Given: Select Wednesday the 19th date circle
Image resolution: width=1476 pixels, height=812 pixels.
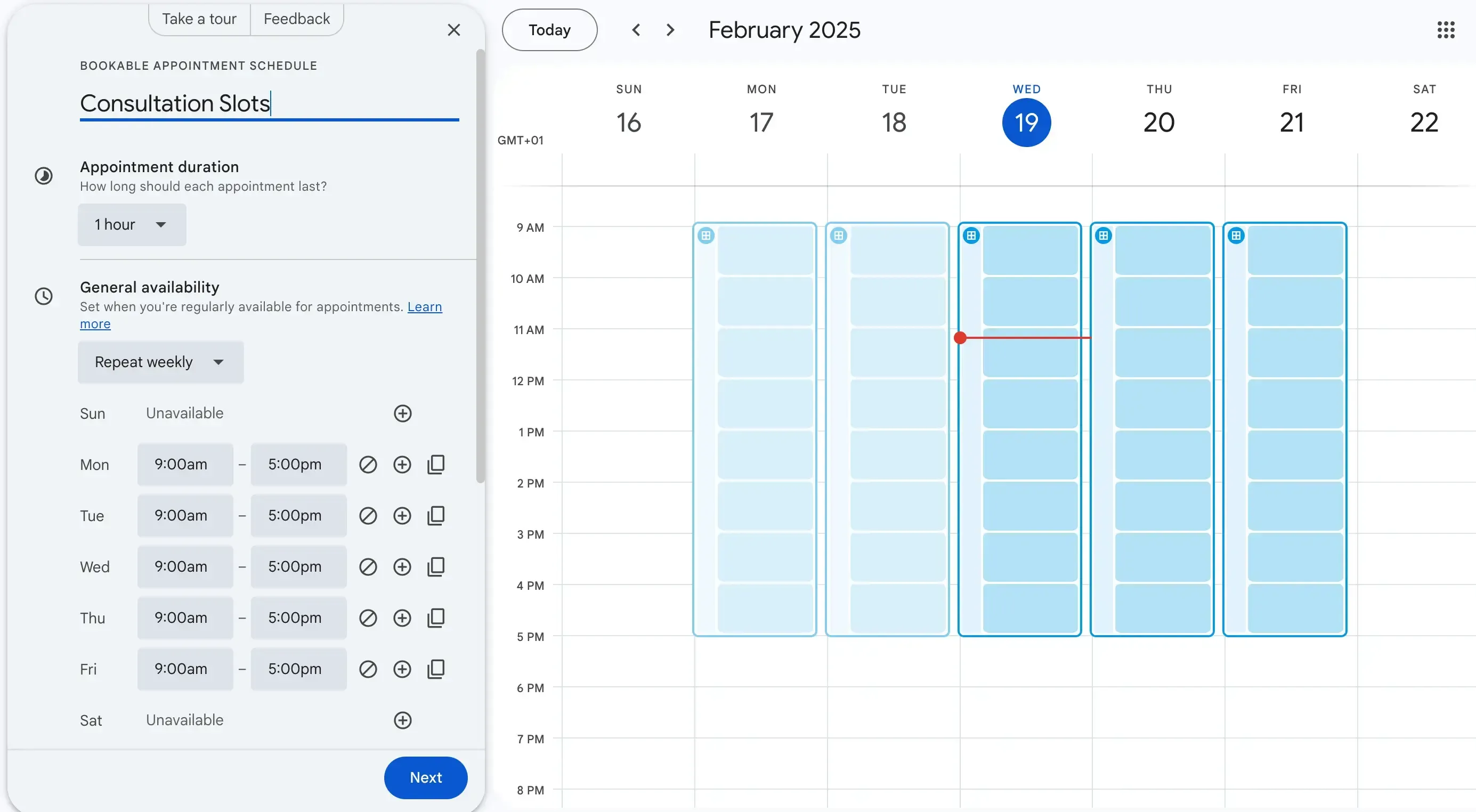Looking at the screenshot, I should [x=1026, y=122].
